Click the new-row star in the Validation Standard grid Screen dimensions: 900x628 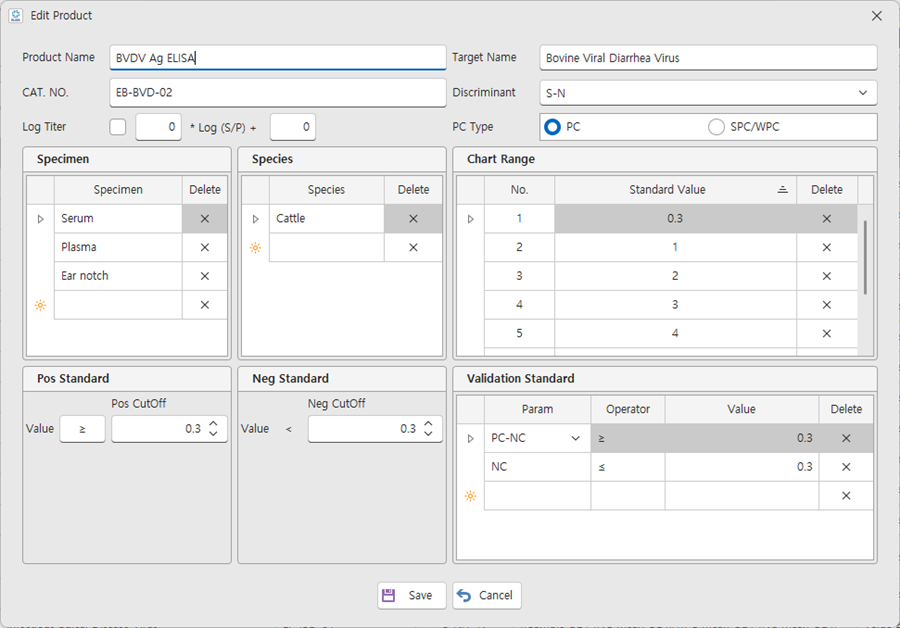(470, 495)
